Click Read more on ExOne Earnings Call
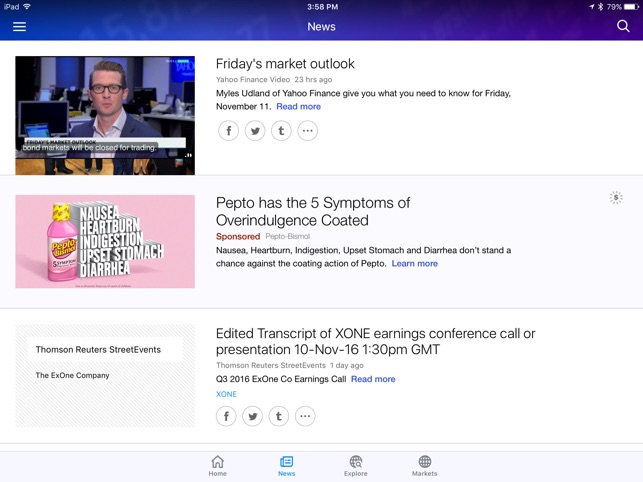The image size is (643, 482). tap(373, 379)
